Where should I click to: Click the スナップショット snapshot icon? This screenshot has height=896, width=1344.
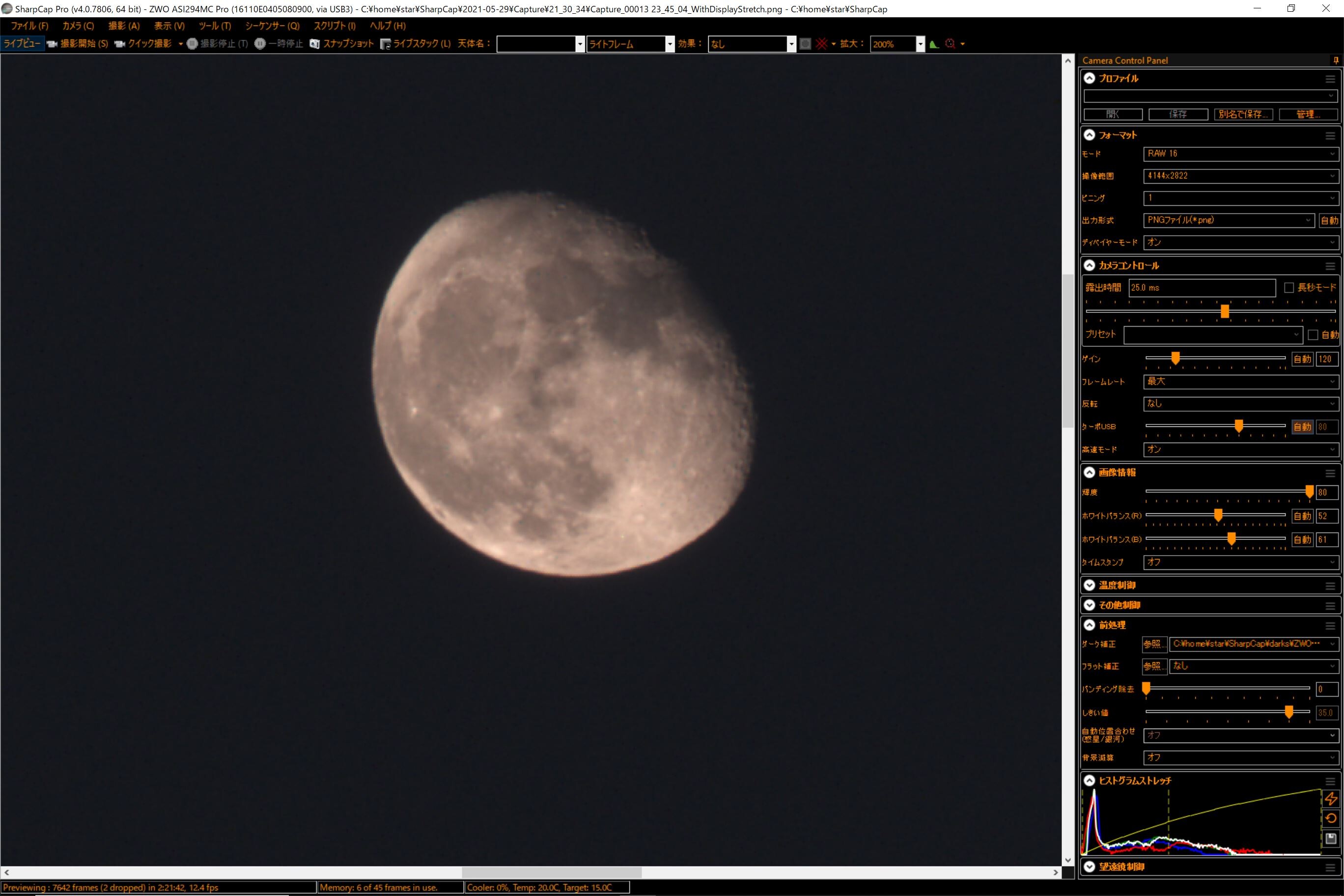click(x=314, y=44)
